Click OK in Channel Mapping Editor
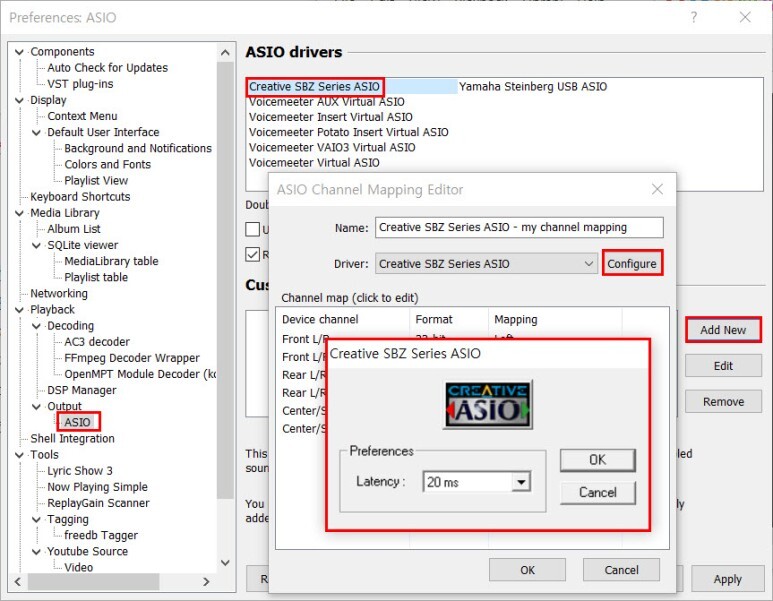The image size is (773, 601). coord(527,570)
